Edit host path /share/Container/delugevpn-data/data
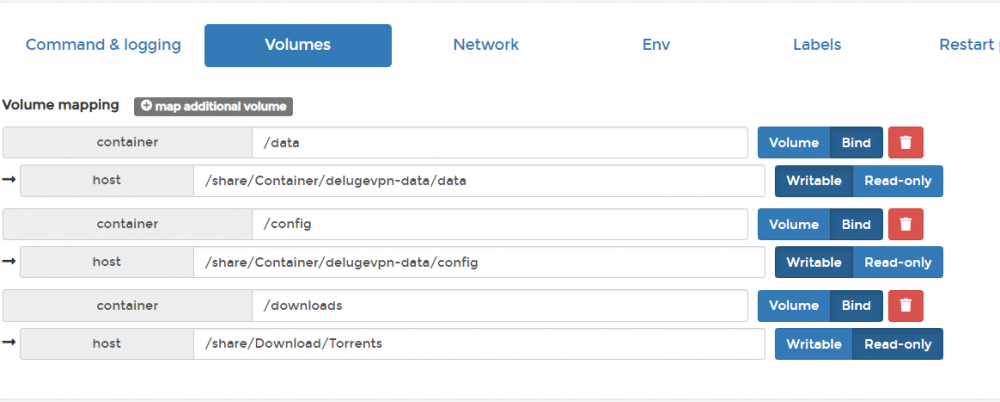The image size is (1000, 402). [x=479, y=181]
